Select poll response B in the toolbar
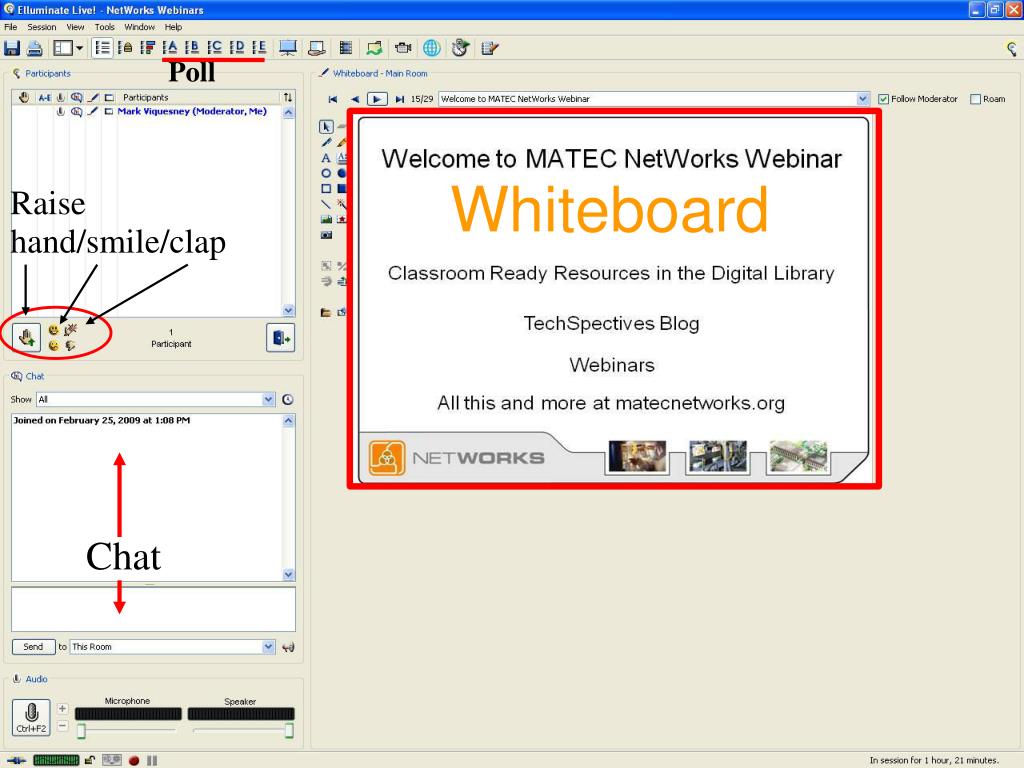Image resolution: width=1024 pixels, height=768 pixels. (x=192, y=48)
